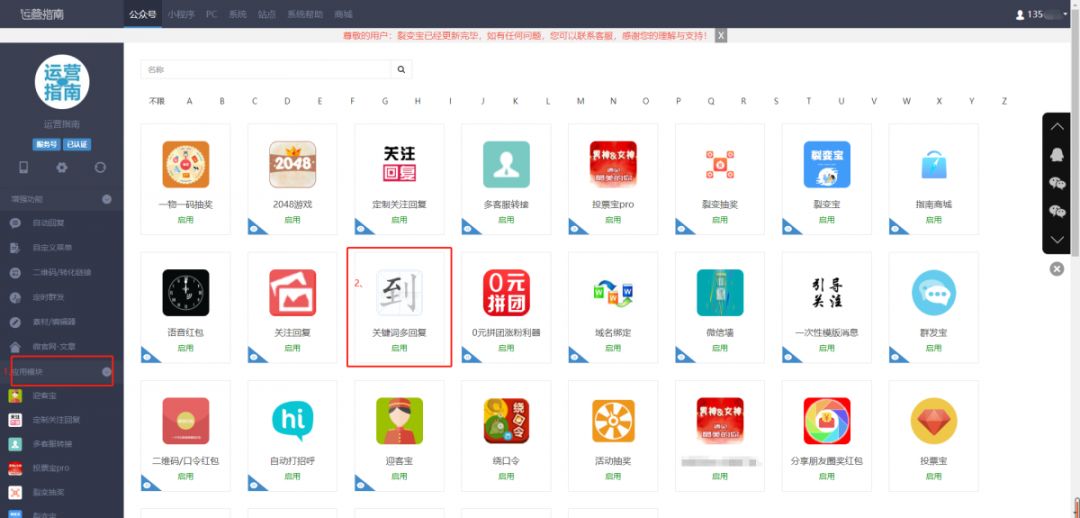Open the 迎客宝 tile icon in grid
The height and width of the screenshot is (518, 1080).
[x=399, y=421]
